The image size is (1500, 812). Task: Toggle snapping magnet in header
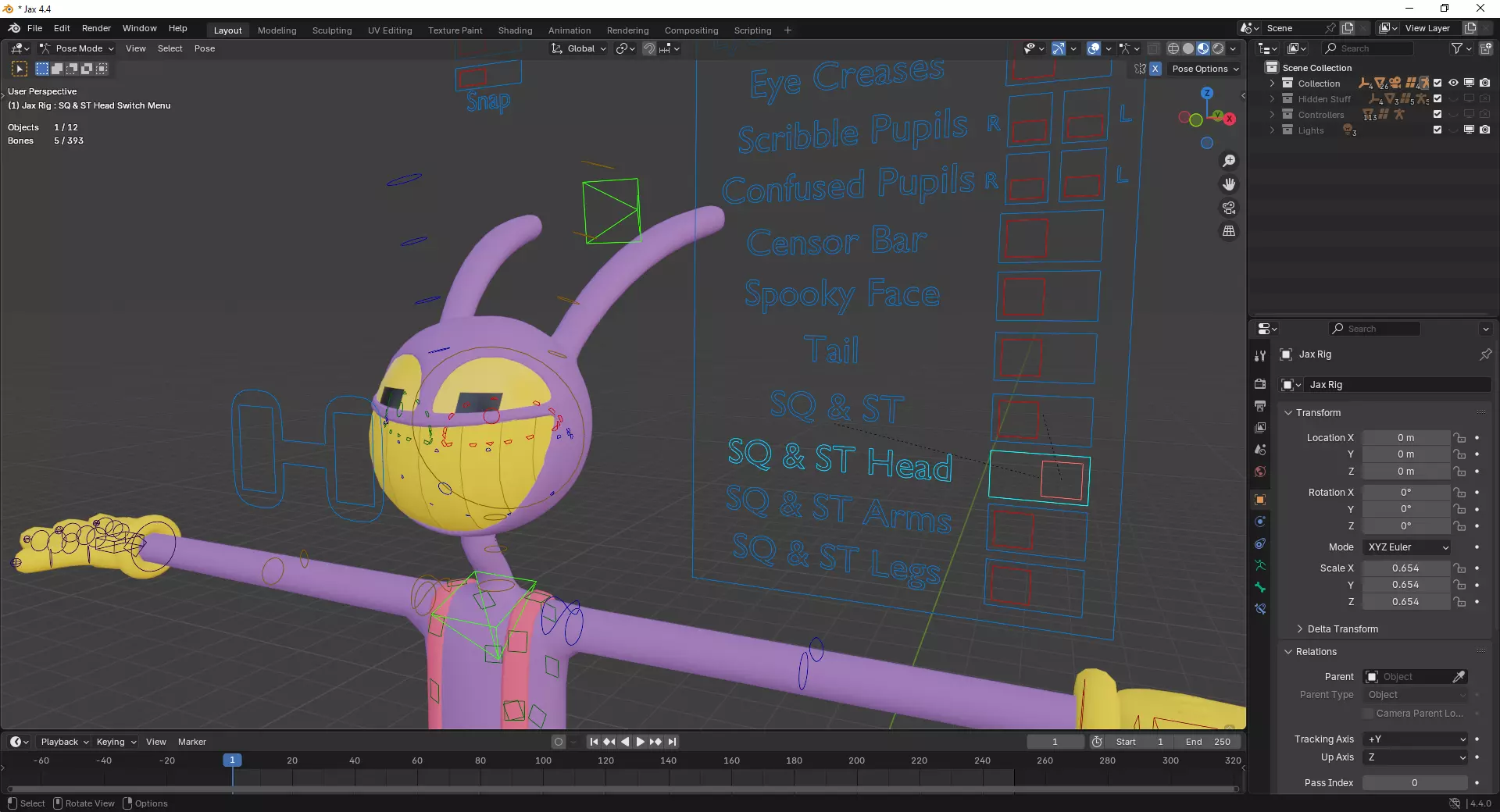[x=649, y=48]
